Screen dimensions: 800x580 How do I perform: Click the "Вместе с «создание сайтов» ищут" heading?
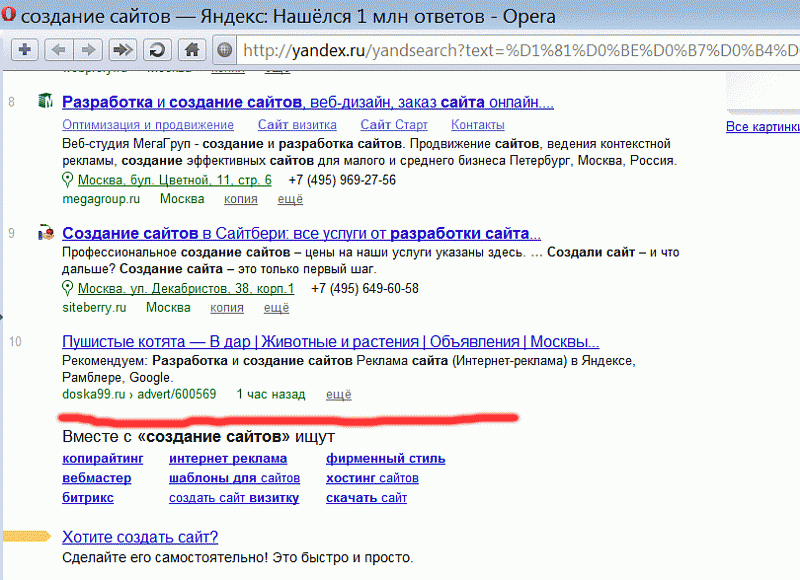(x=198, y=437)
